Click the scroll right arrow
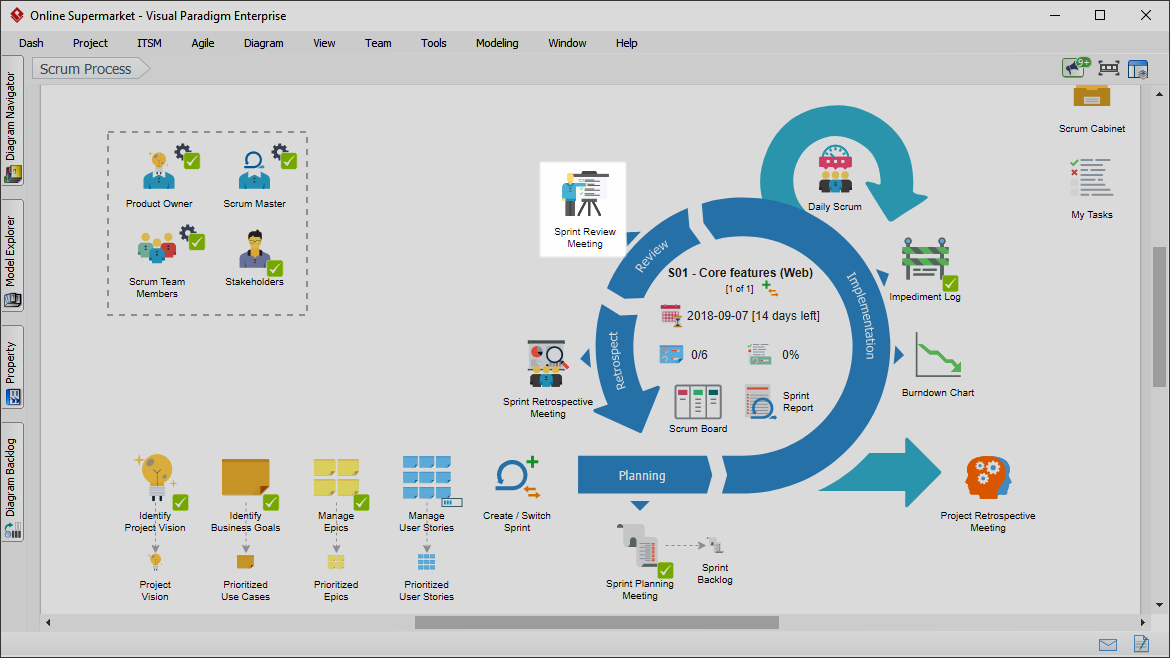1170x658 pixels. 1142,622
